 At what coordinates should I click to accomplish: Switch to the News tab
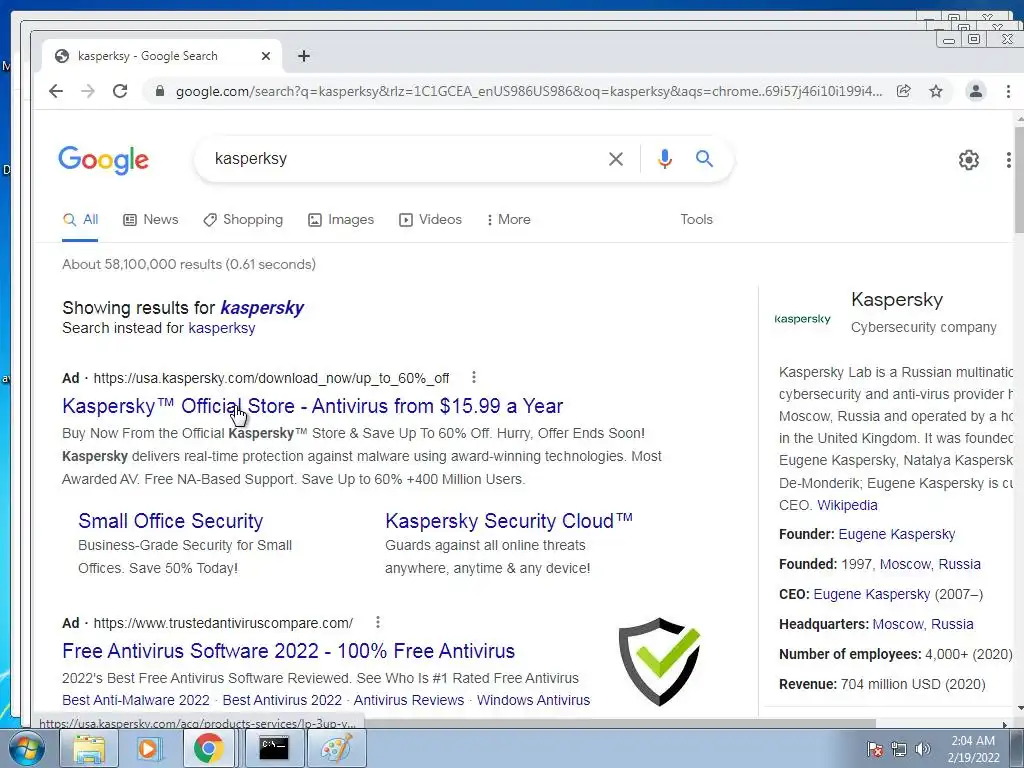[151, 219]
